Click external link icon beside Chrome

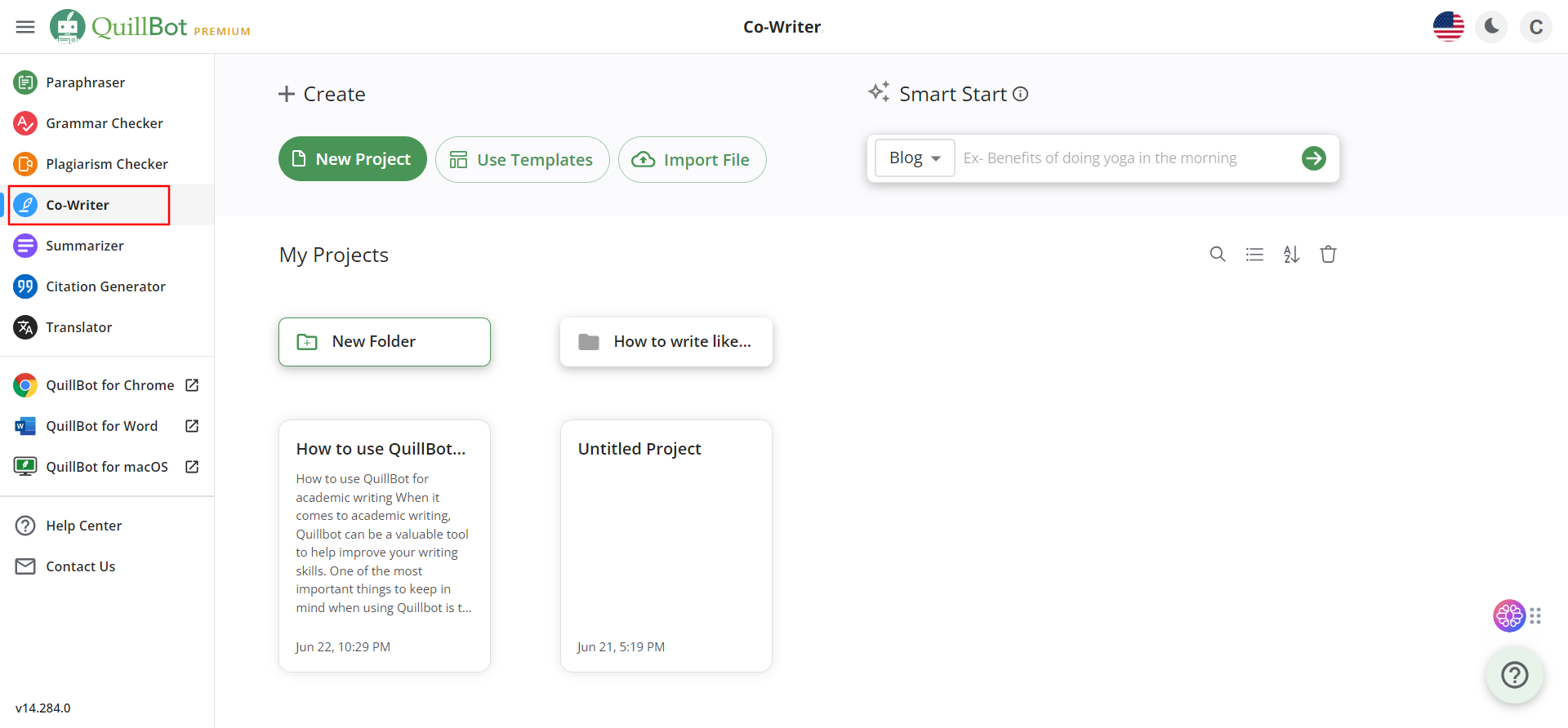[x=192, y=385]
